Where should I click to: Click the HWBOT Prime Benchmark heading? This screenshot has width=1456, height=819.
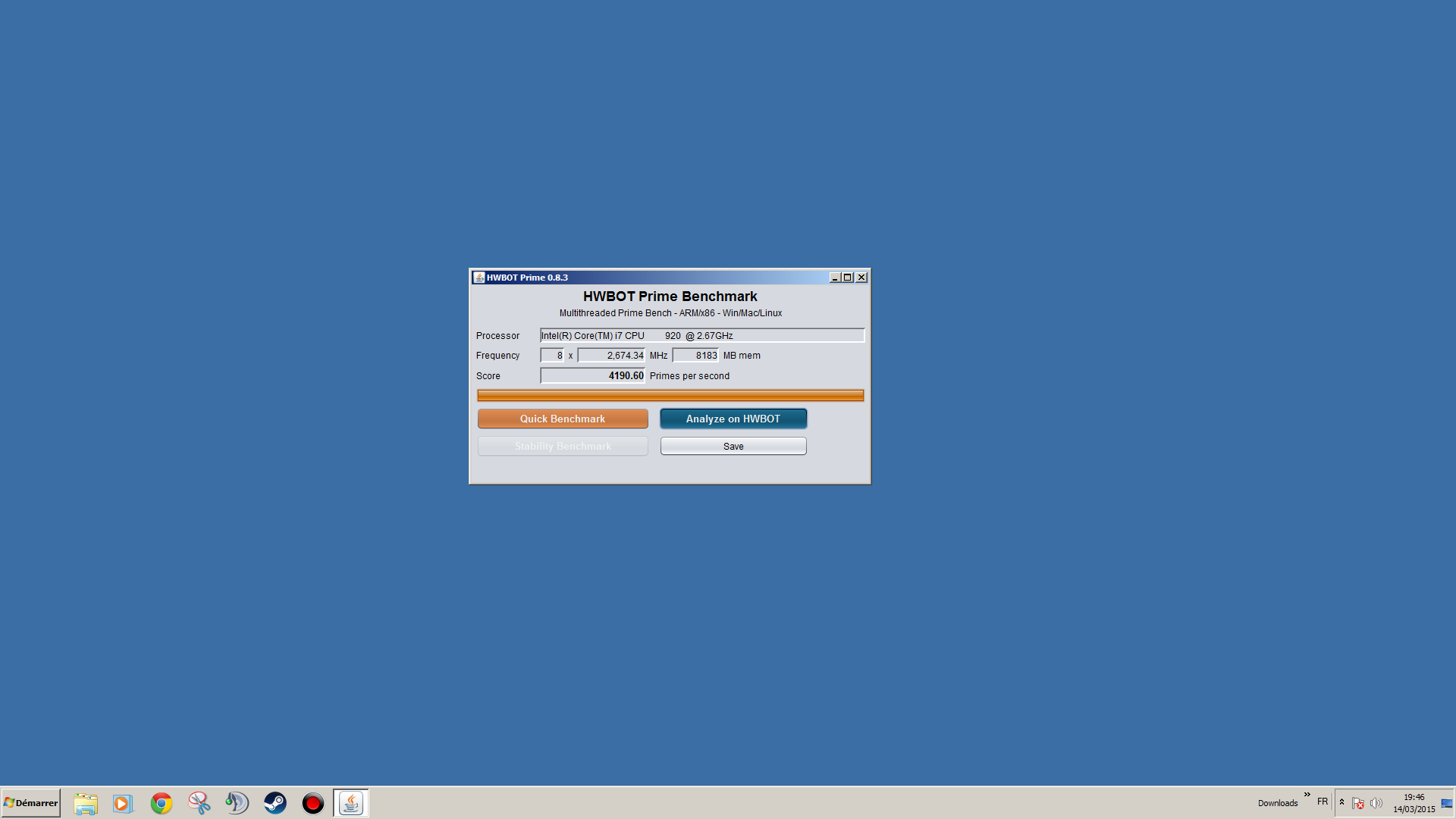pyautogui.click(x=670, y=297)
